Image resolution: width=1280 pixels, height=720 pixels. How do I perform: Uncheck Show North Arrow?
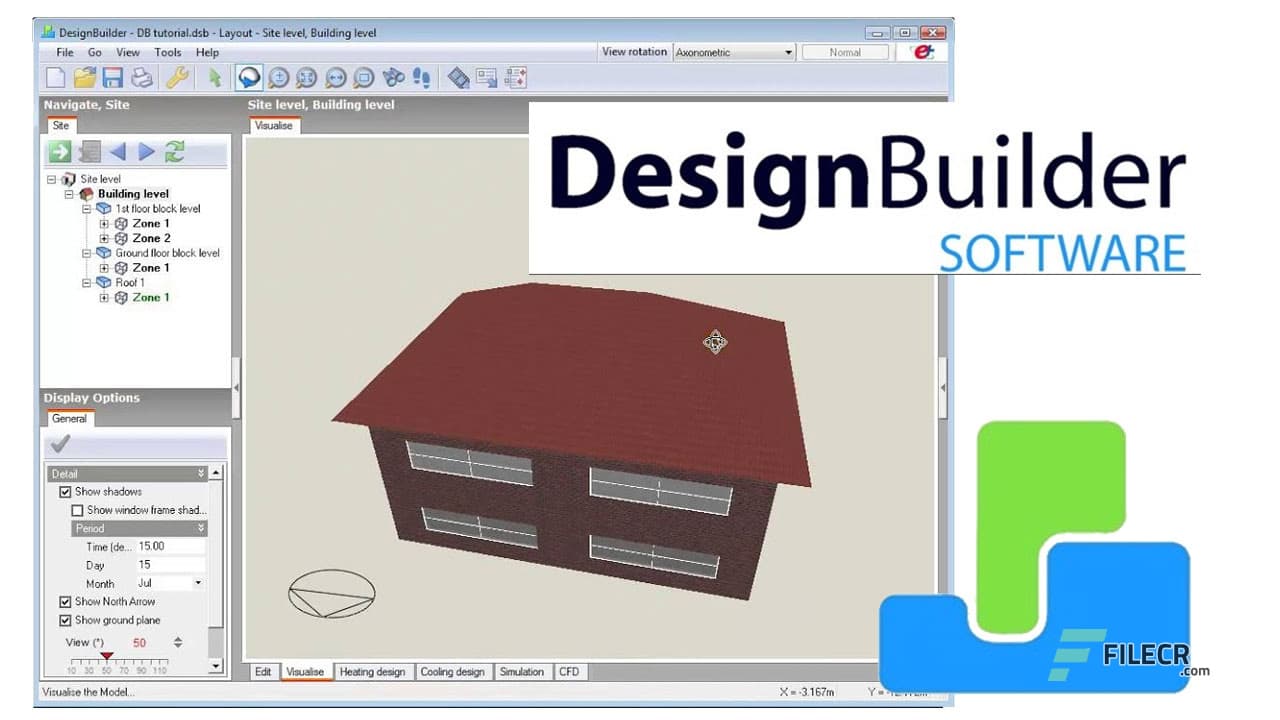tap(64, 601)
